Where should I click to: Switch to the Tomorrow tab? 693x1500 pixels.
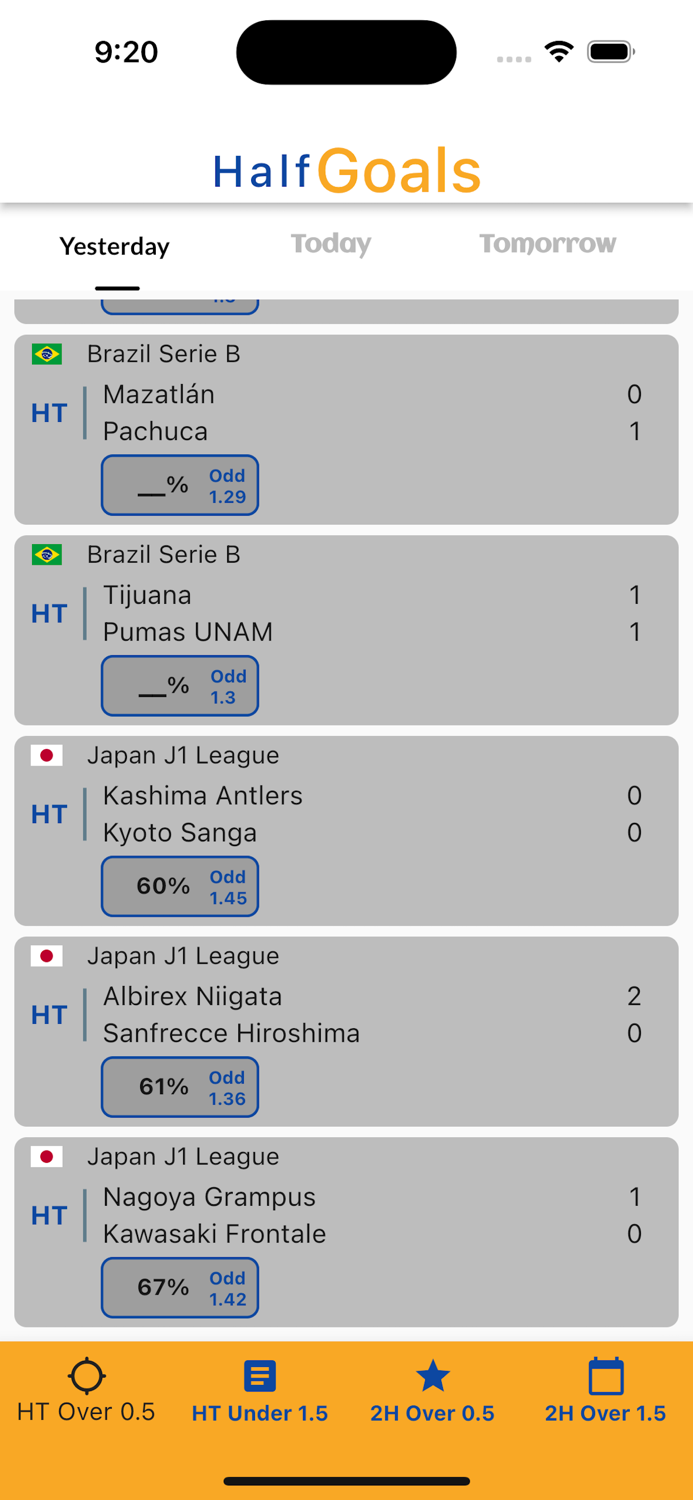548,243
